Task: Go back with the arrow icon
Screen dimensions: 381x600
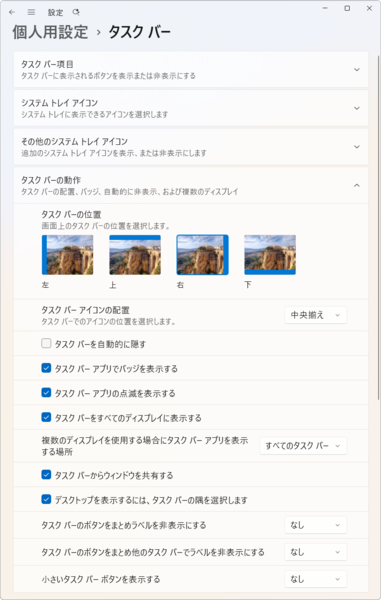Action: 12,12
